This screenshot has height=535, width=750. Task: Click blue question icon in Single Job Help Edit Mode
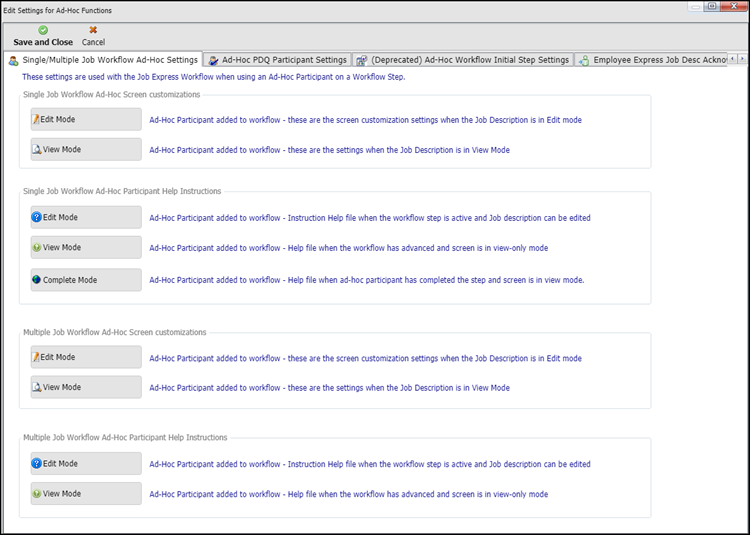coord(36,217)
